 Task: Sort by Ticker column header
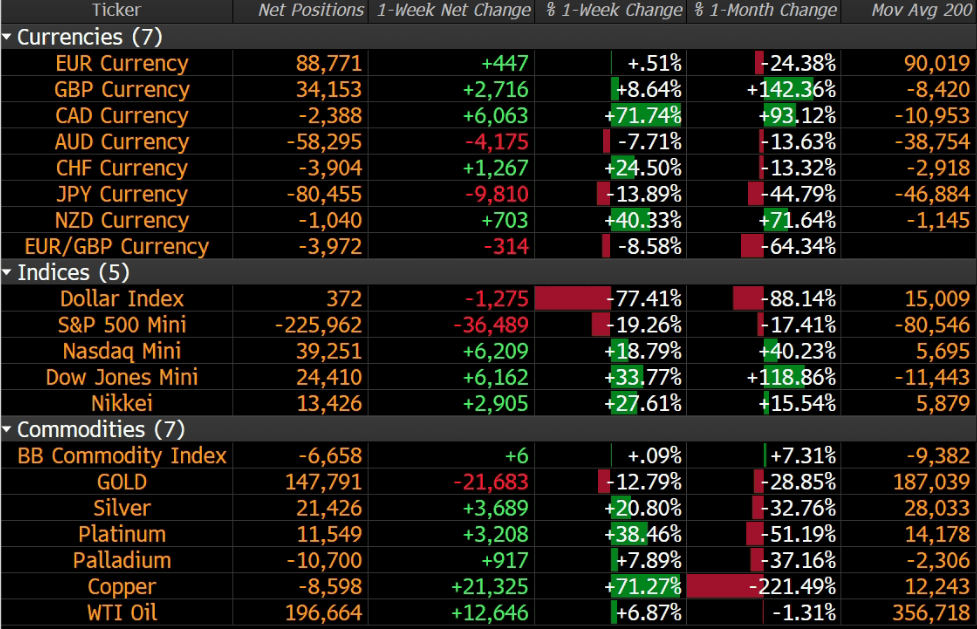tap(116, 11)
